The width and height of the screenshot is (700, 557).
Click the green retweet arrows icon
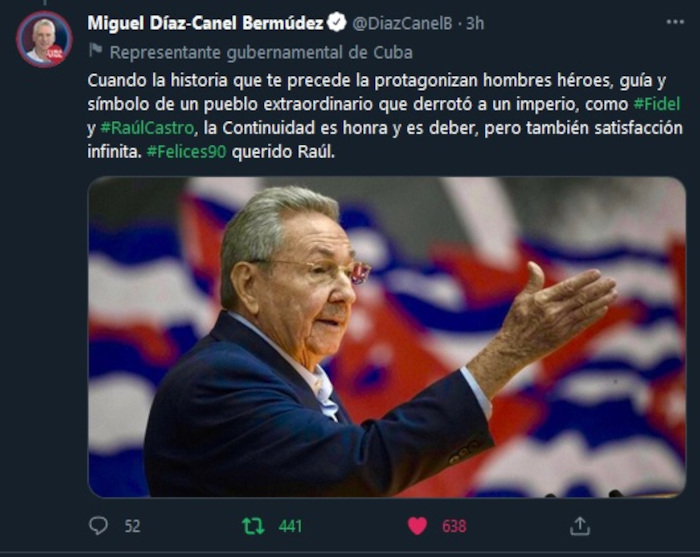coord(253,526)
